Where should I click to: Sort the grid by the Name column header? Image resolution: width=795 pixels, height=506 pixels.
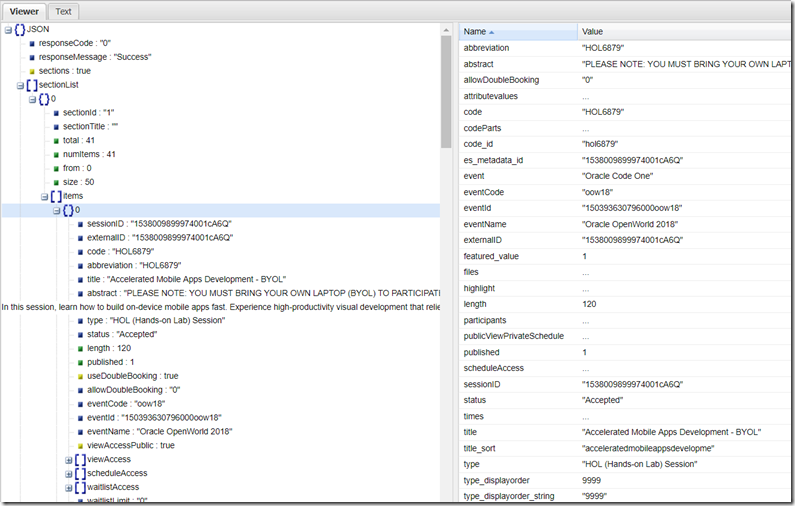tap(518, 31)
